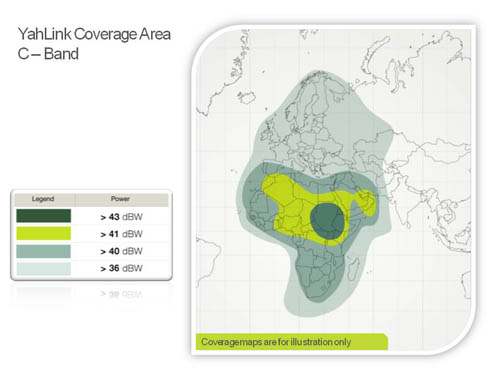Click the 'YahLink Coverage Area' title text

click(x=94, y=34)
